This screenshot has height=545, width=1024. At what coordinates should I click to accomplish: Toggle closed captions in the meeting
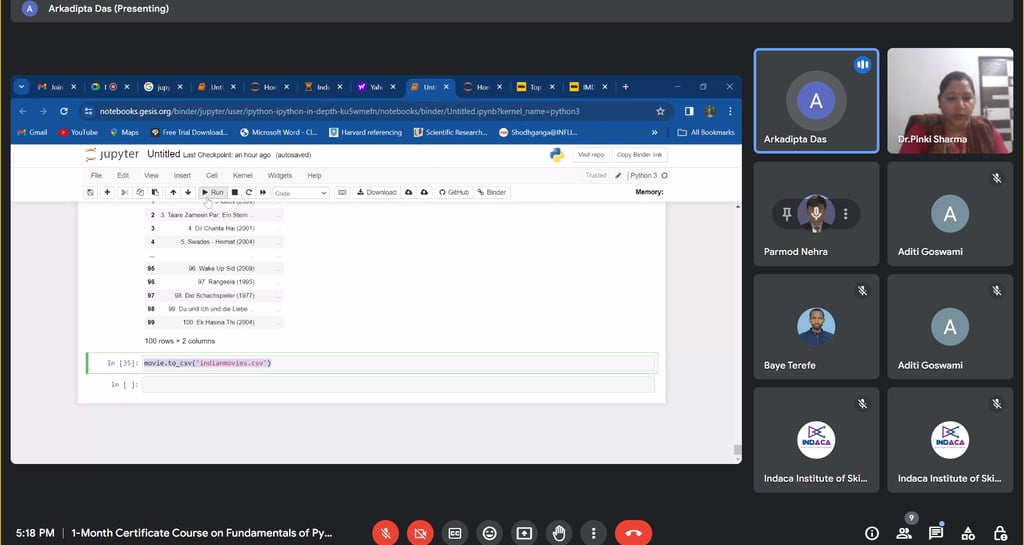click(455, 533)
